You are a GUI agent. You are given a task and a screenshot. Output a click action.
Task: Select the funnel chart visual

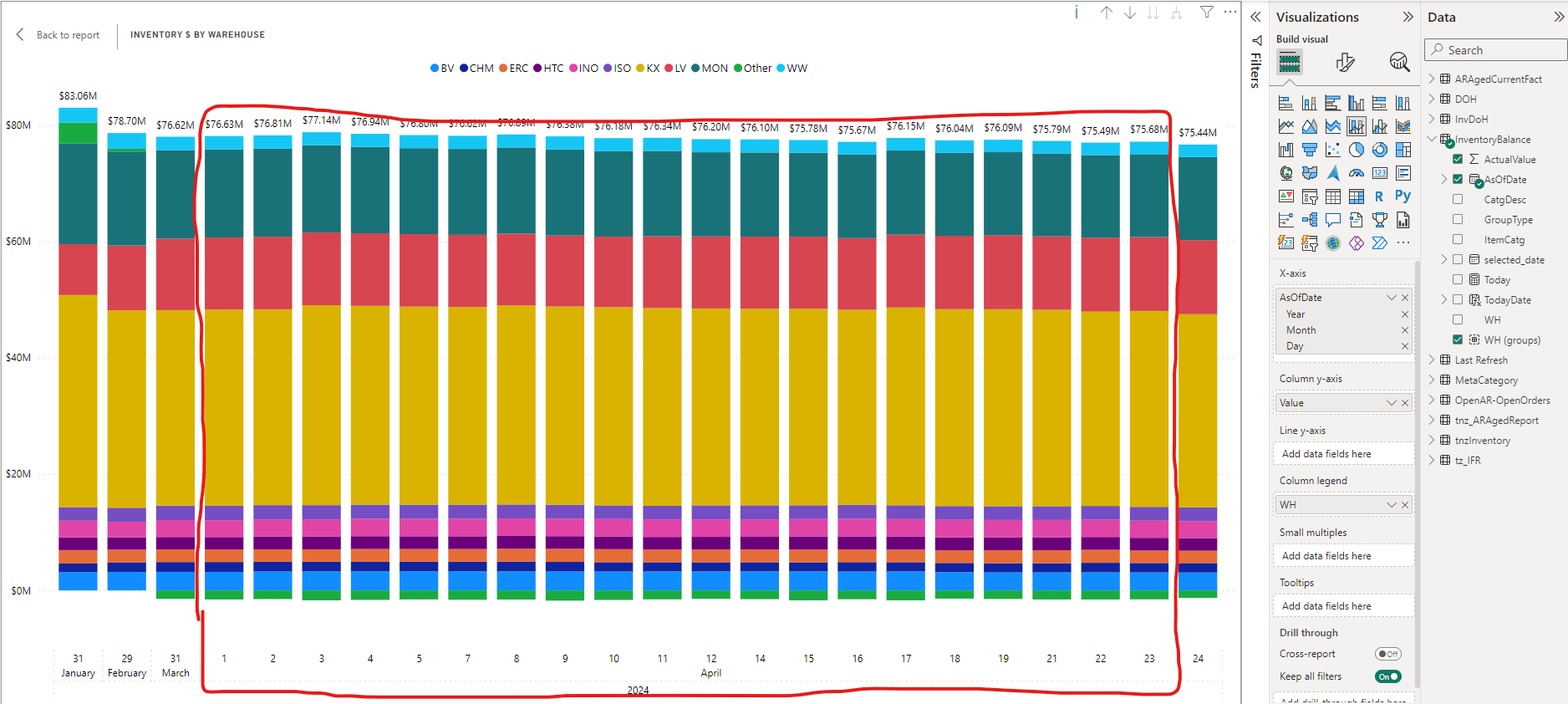[1310, 150]
